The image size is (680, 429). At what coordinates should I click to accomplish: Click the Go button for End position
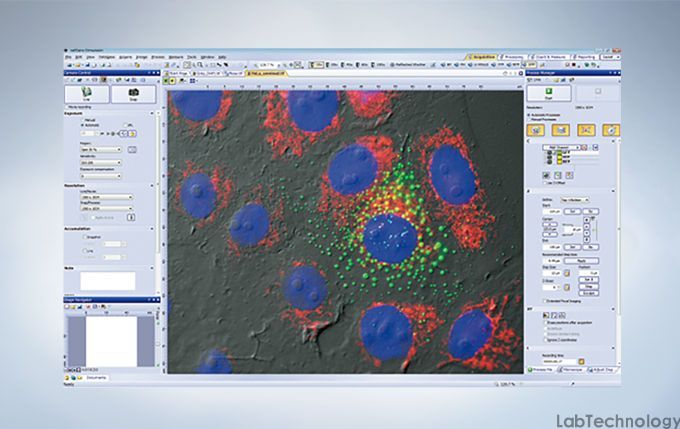click(x=591, y=247)
